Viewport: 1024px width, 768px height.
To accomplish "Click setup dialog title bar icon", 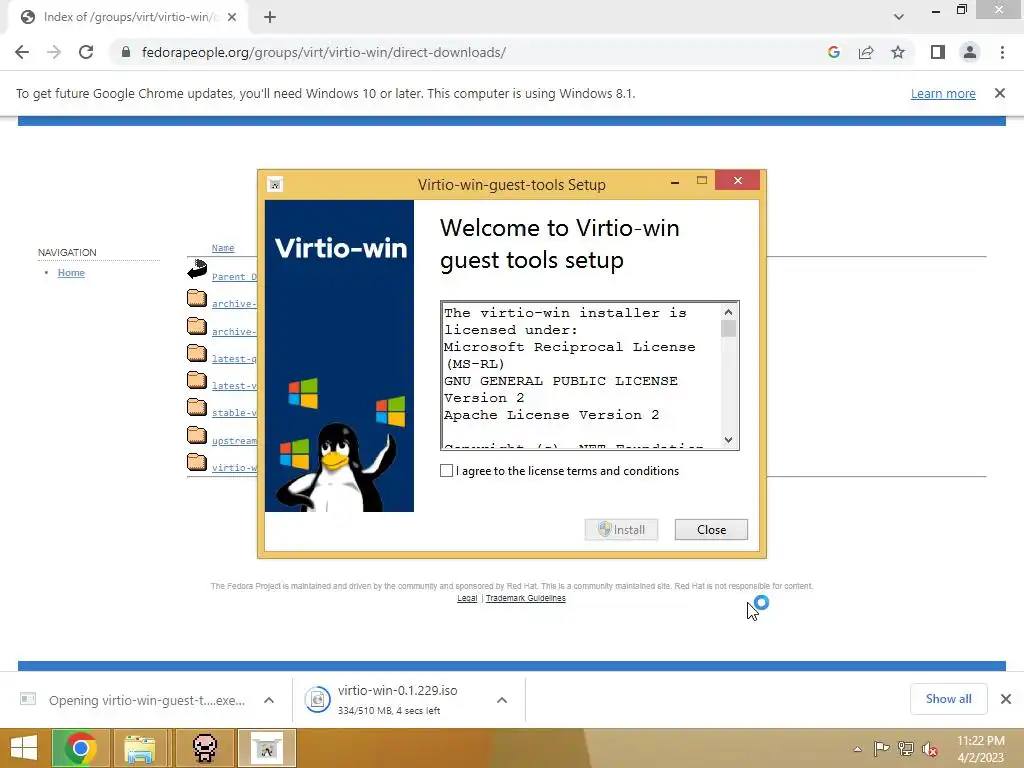I will coord(275,185).
